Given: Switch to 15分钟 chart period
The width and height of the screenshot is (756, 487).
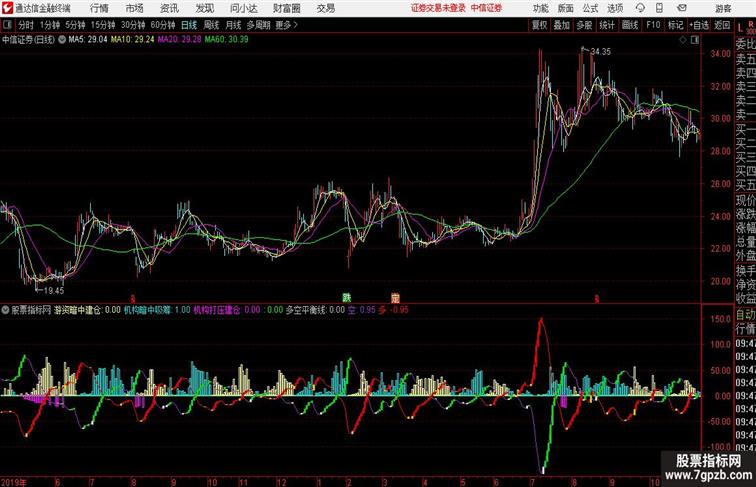Looking at the screenshot, I should tap(103, 25).
